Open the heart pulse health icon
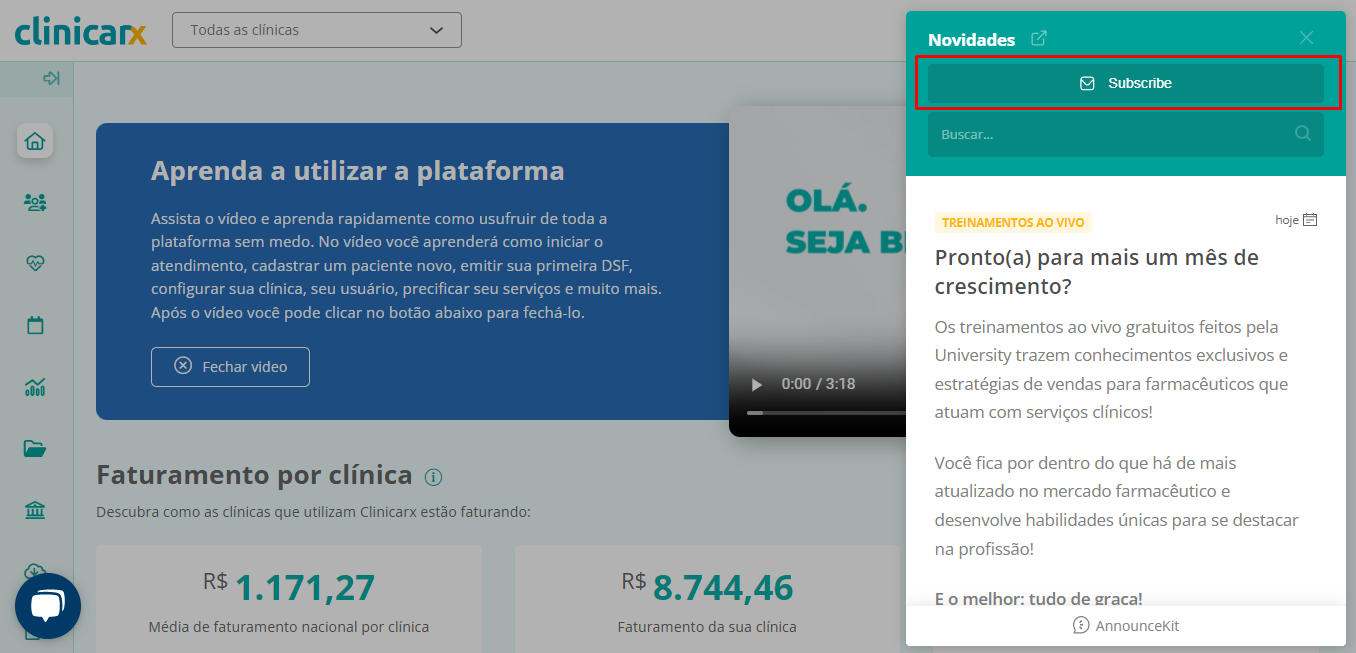This screenshot has height=653, width=1356. coord(35,263)
